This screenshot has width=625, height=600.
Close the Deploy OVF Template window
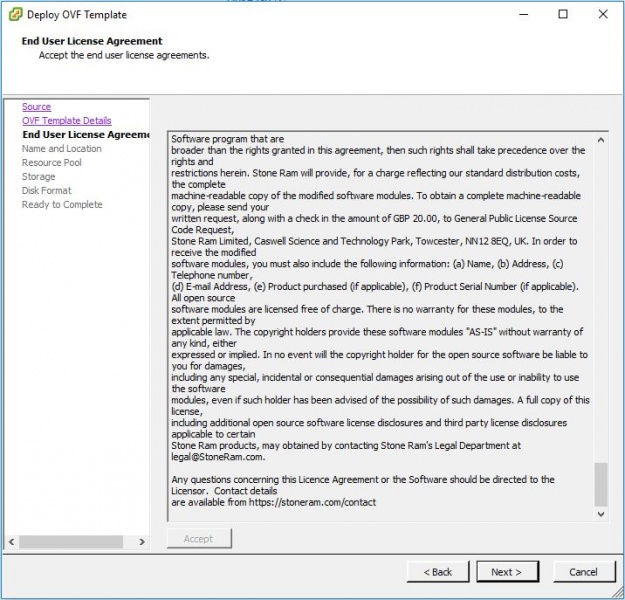pos(603,14)
